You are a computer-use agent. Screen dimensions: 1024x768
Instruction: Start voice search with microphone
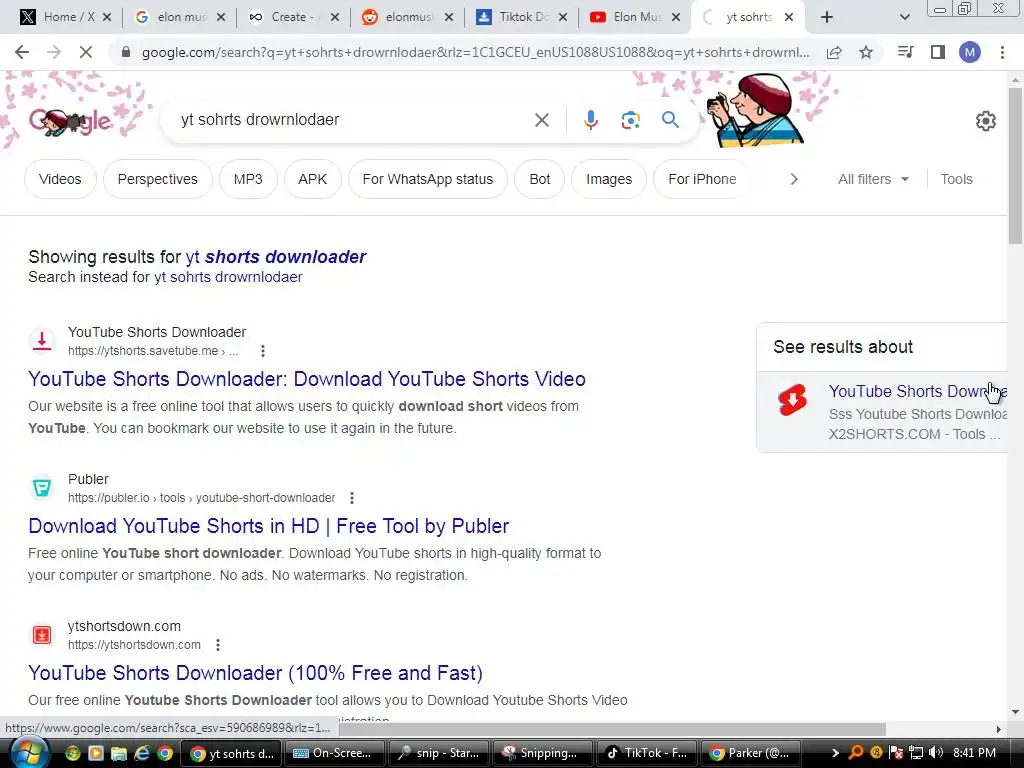click(x=590, y=120)
